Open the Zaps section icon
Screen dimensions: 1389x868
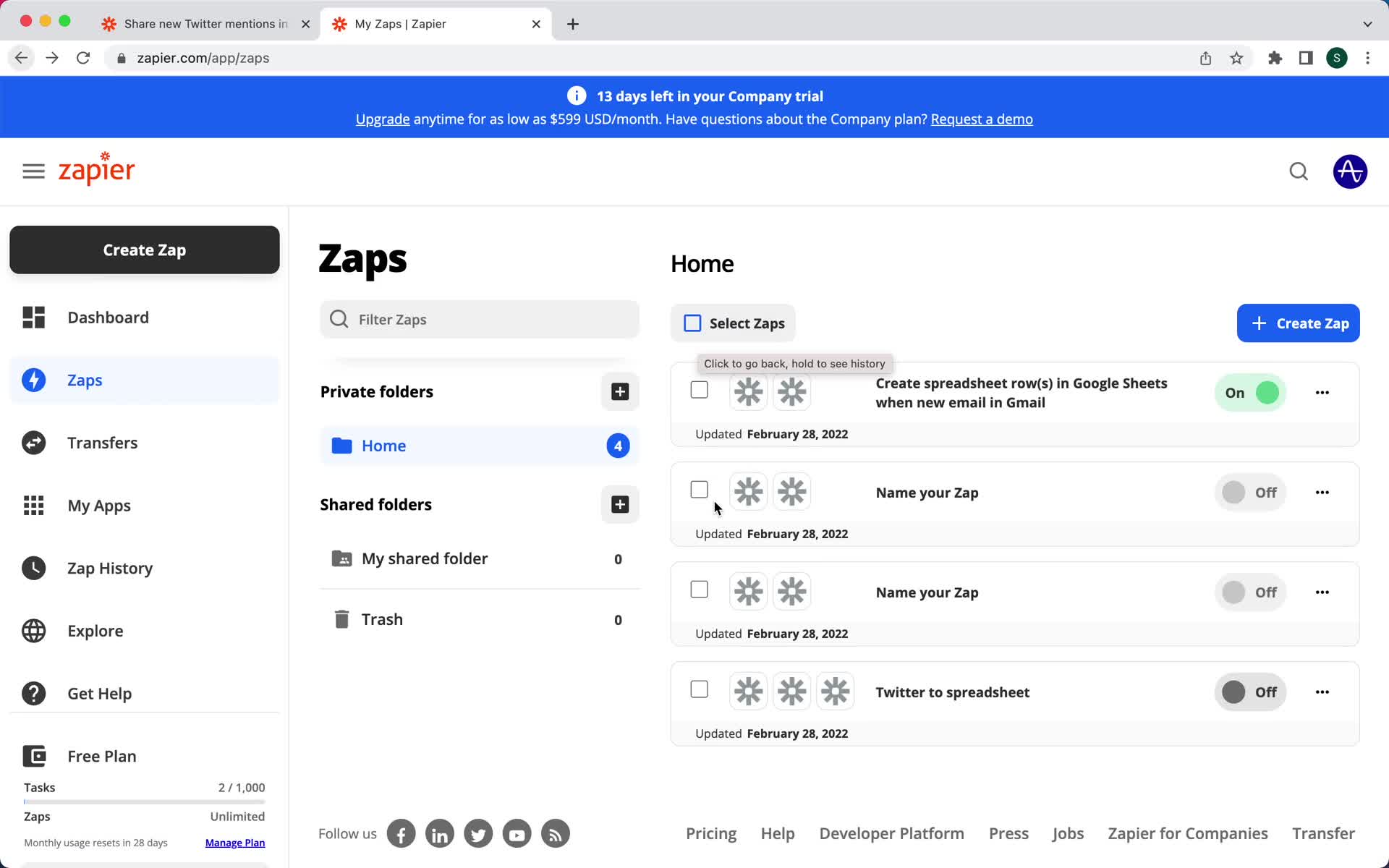tap(35, 380)
